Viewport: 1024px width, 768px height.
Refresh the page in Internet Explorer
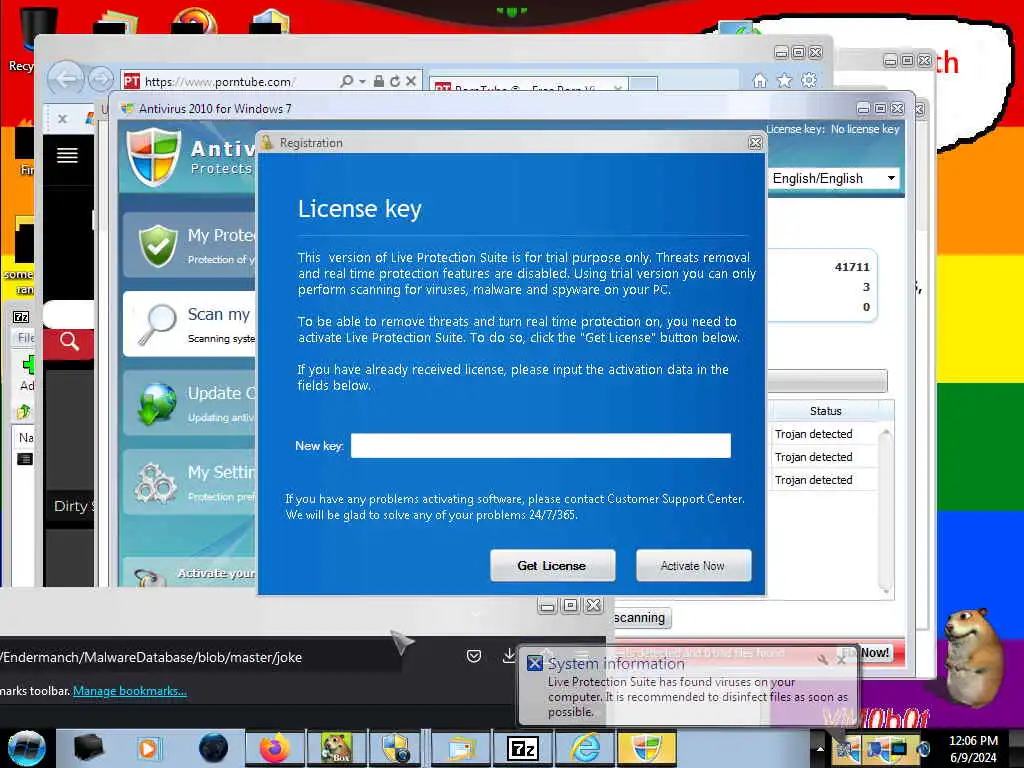coord(394,81)
